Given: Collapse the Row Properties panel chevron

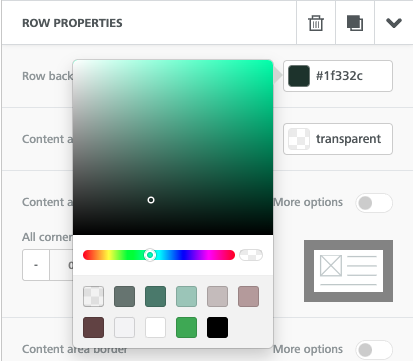Looking at the screenshot, I should tap(394, 23).
